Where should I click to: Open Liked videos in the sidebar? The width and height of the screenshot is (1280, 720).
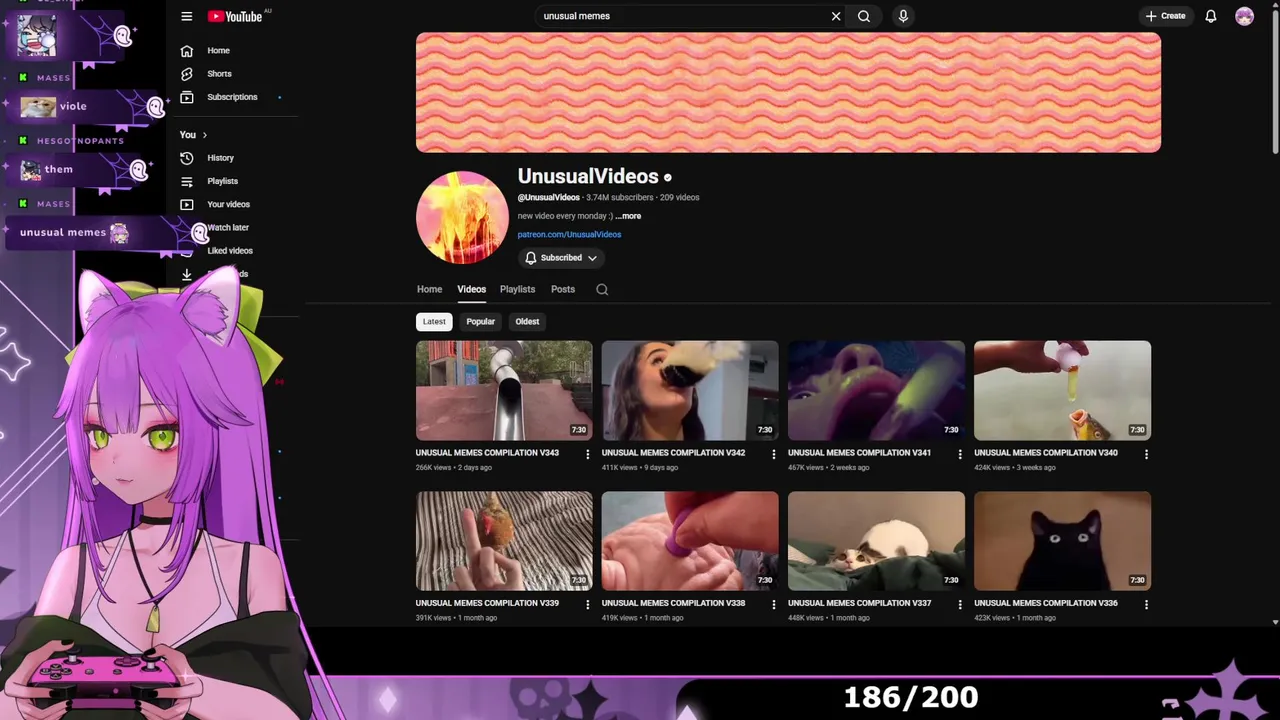pos(230,251)
